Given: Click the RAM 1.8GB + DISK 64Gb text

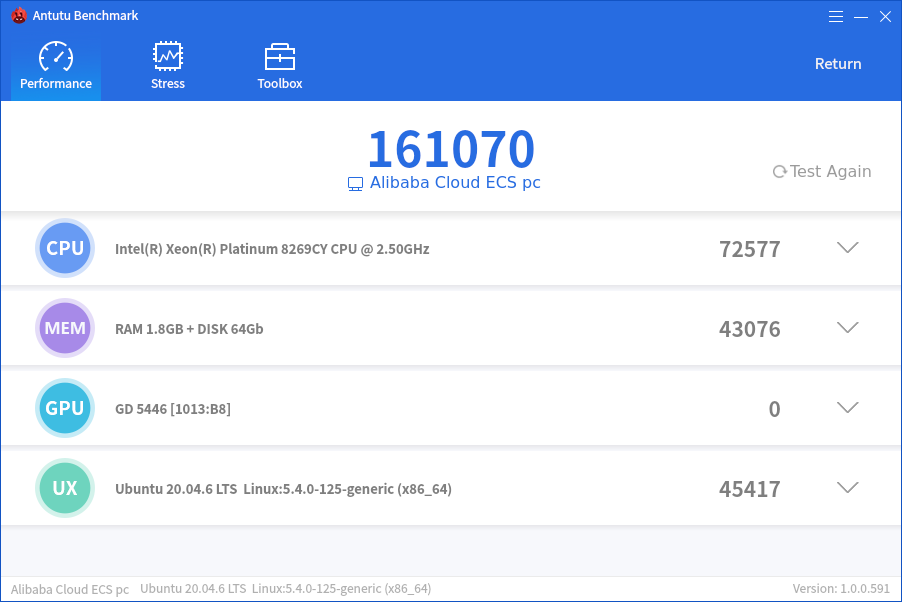Looking at the screenshot, I should point(189,329).
